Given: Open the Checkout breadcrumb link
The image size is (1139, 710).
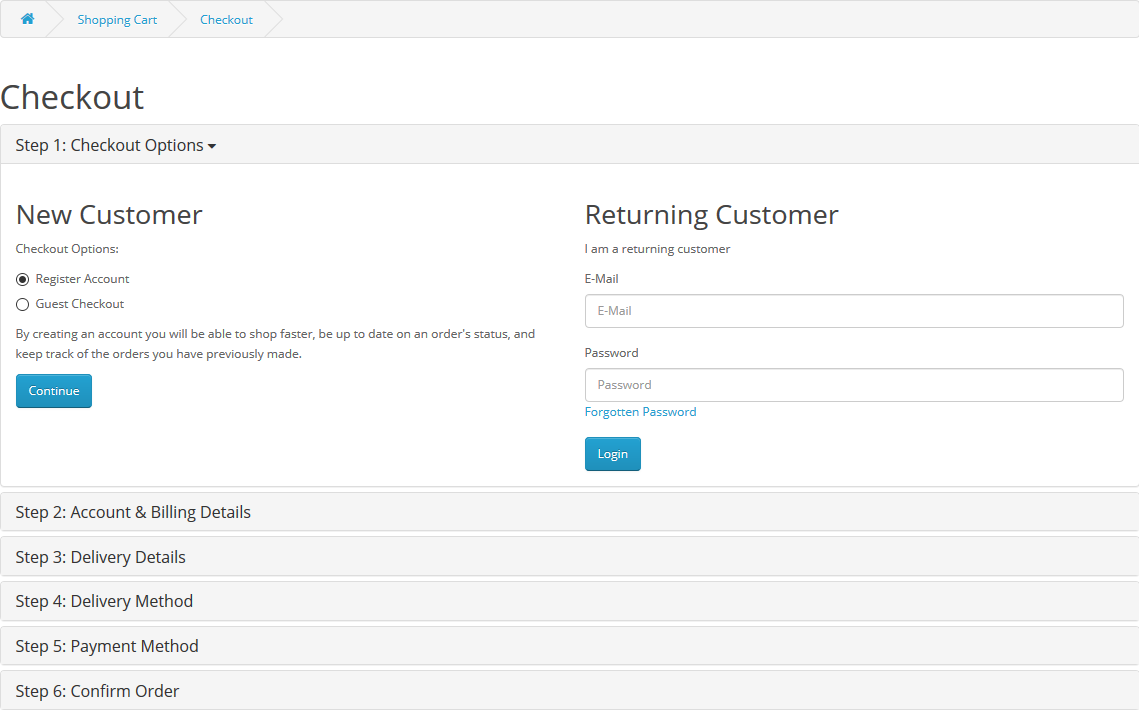Looking at the screenshot, I should coord(226,20).
